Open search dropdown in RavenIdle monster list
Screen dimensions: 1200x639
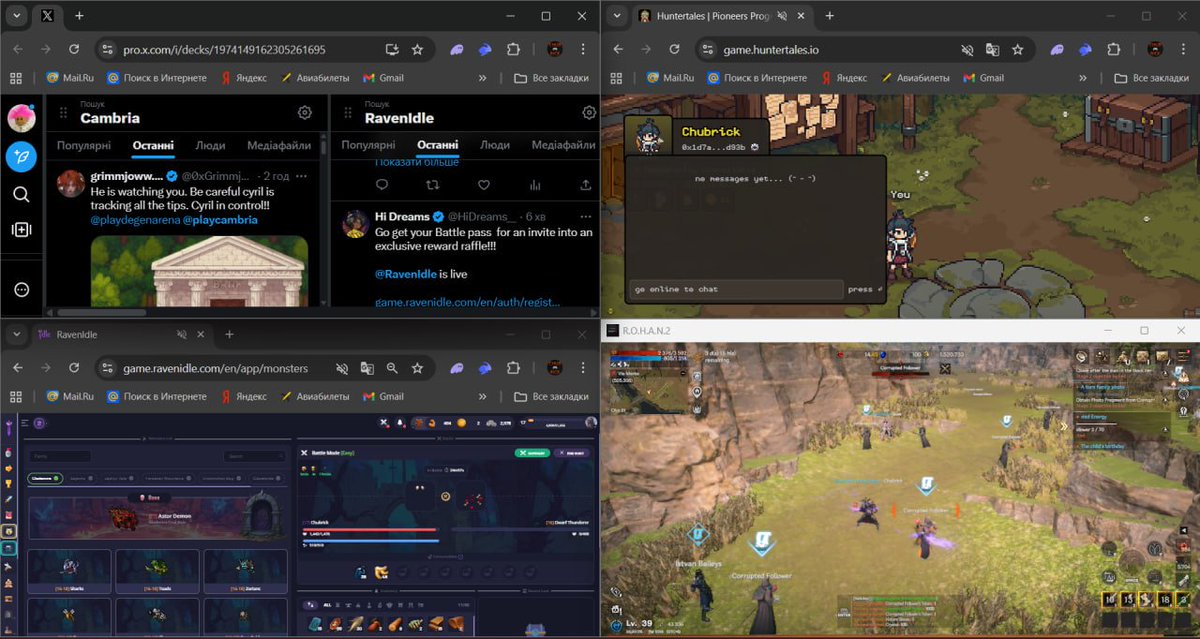tap(255, 456)
